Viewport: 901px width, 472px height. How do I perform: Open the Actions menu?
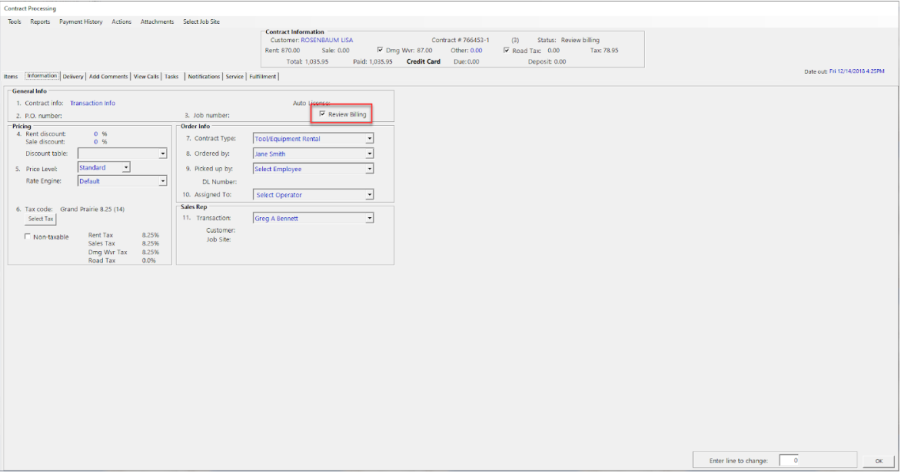pos(121,22)
